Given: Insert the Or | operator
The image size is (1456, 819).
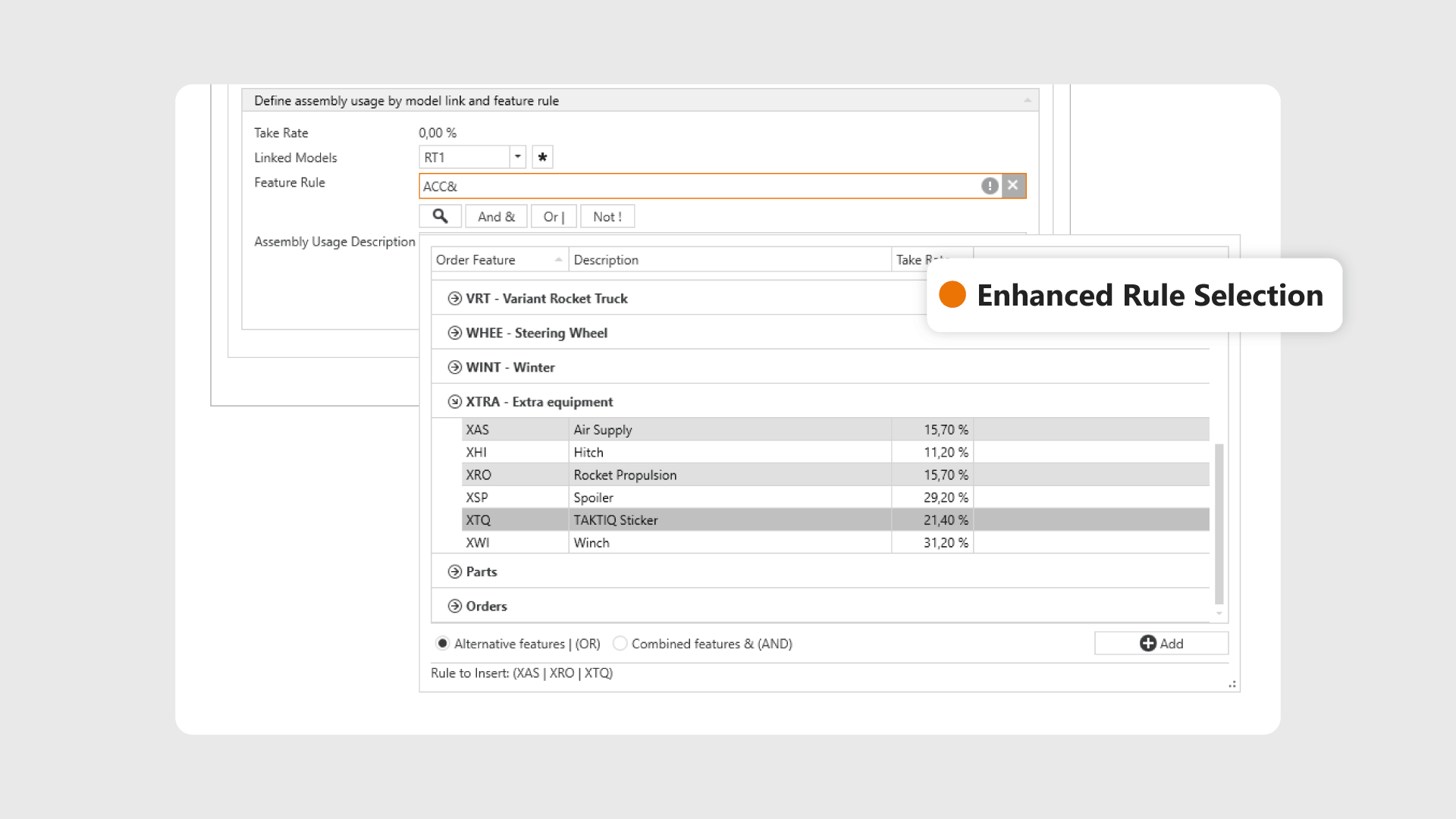Looking at the screenshot, I should [554, 216].
